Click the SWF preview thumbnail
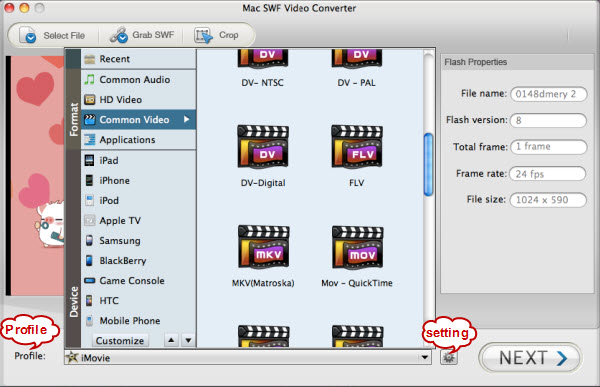600x387 pixels. coord(36,175)
